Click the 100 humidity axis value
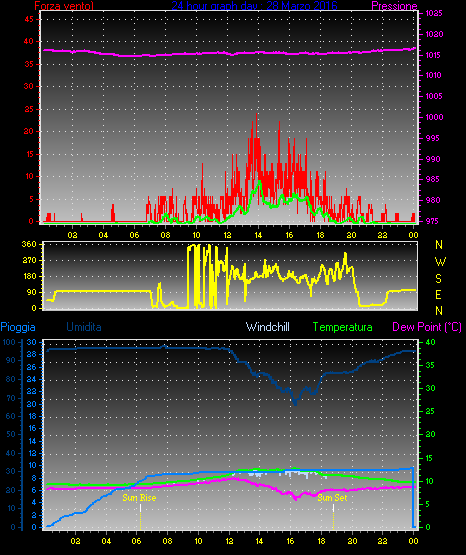This screenshot has height=555, width=466. coord(9,342)
